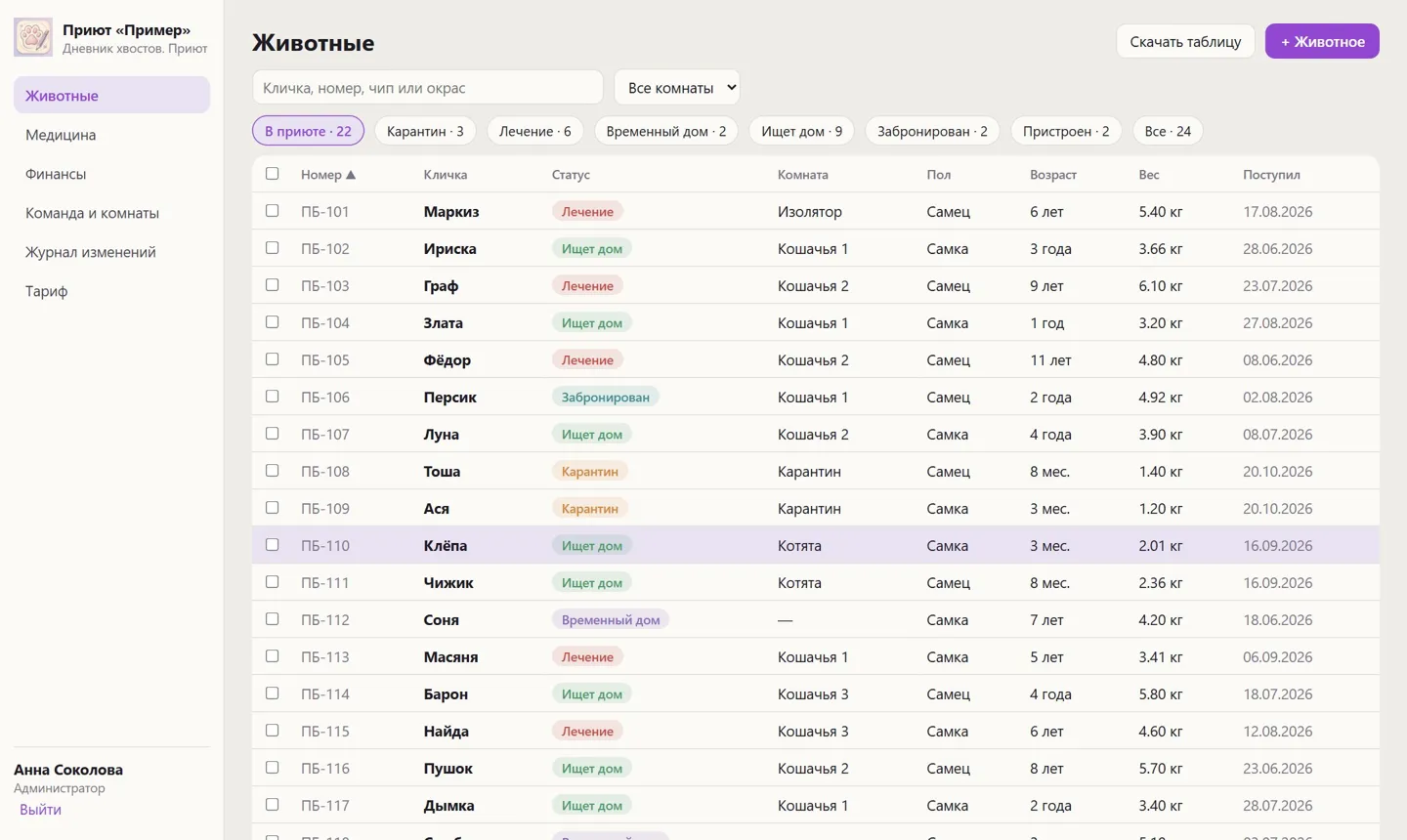Switch to the Временный дом · 2 filter
The image size is (1407, 840).
666,131
